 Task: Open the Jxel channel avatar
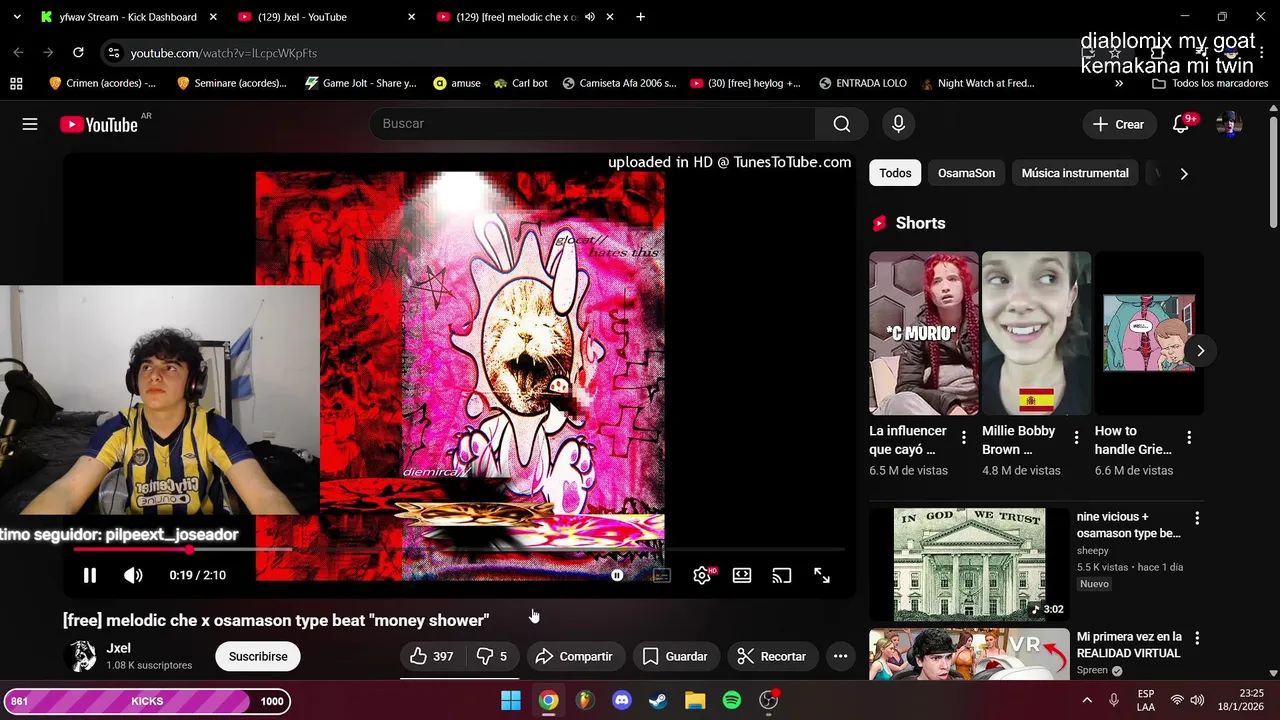coord(80,656)
